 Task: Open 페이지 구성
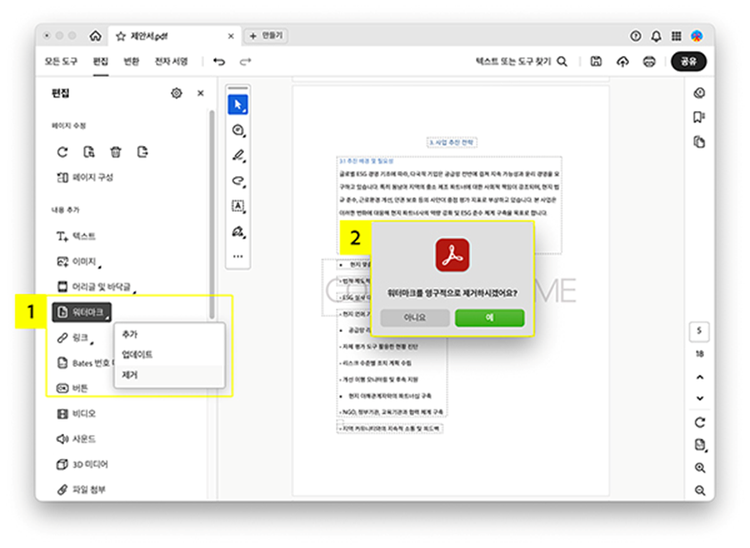click(85, 177)
